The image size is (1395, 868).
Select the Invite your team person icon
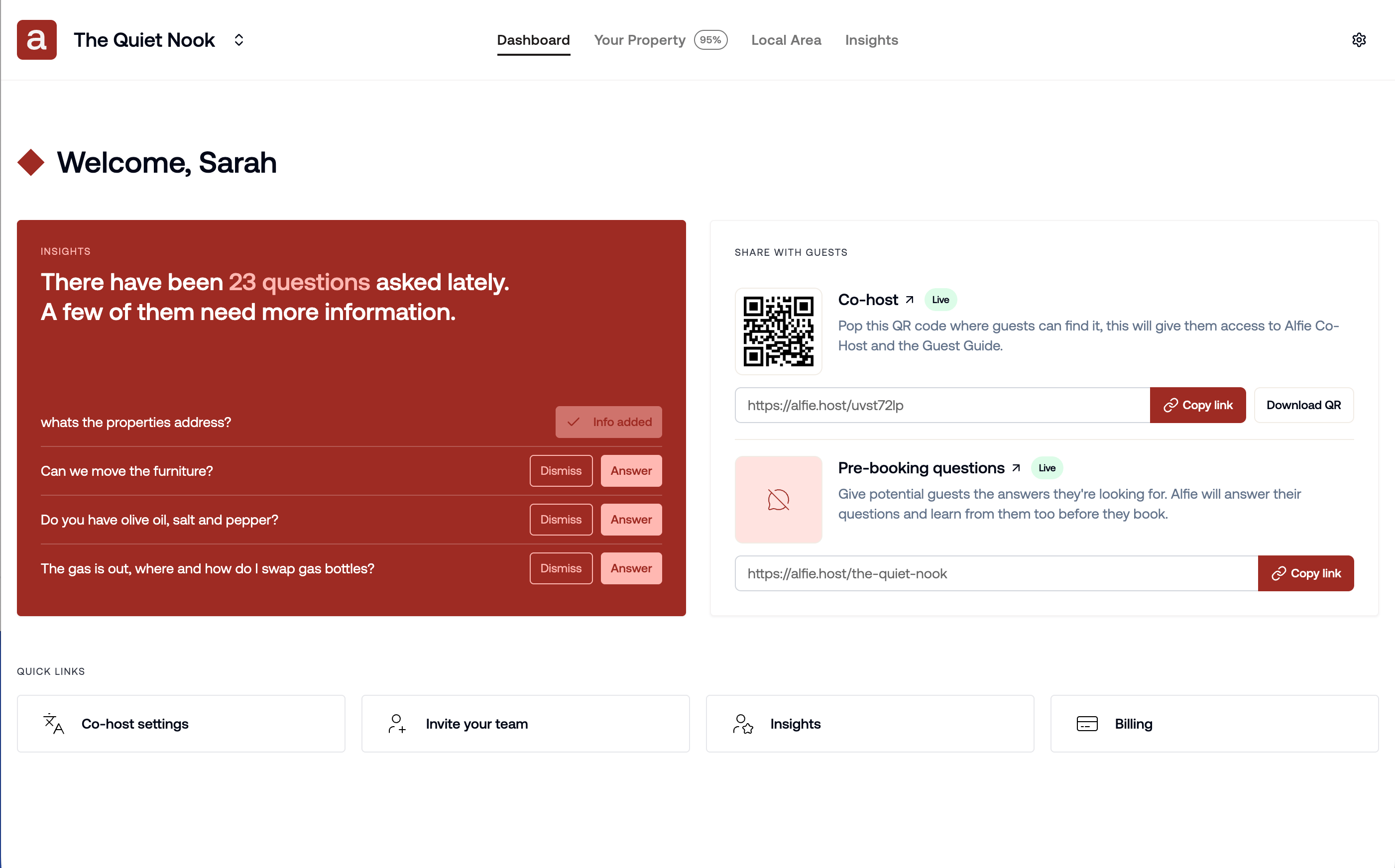[397, 724]
